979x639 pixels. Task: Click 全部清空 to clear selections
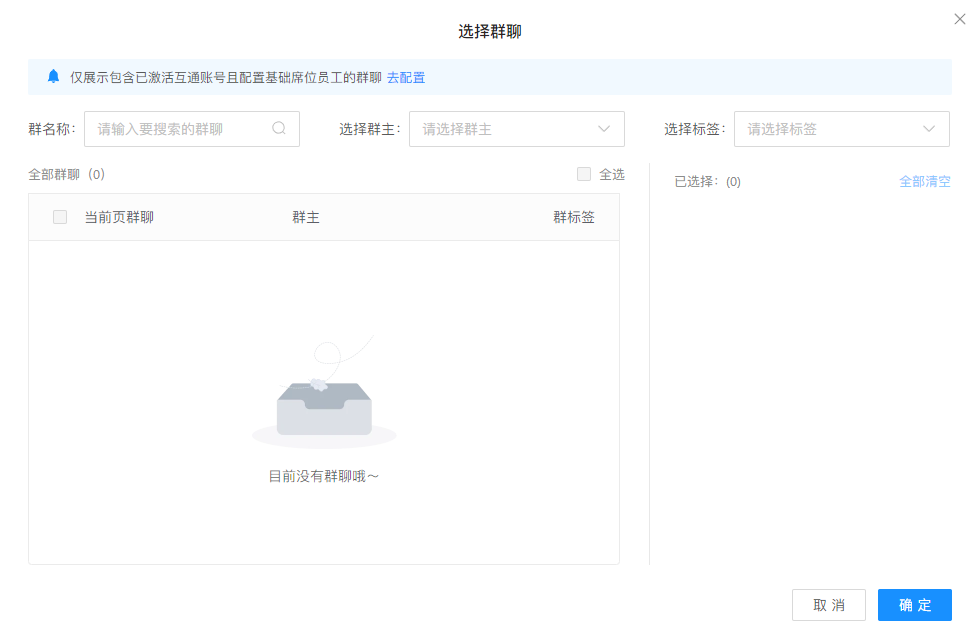(924, 181)
